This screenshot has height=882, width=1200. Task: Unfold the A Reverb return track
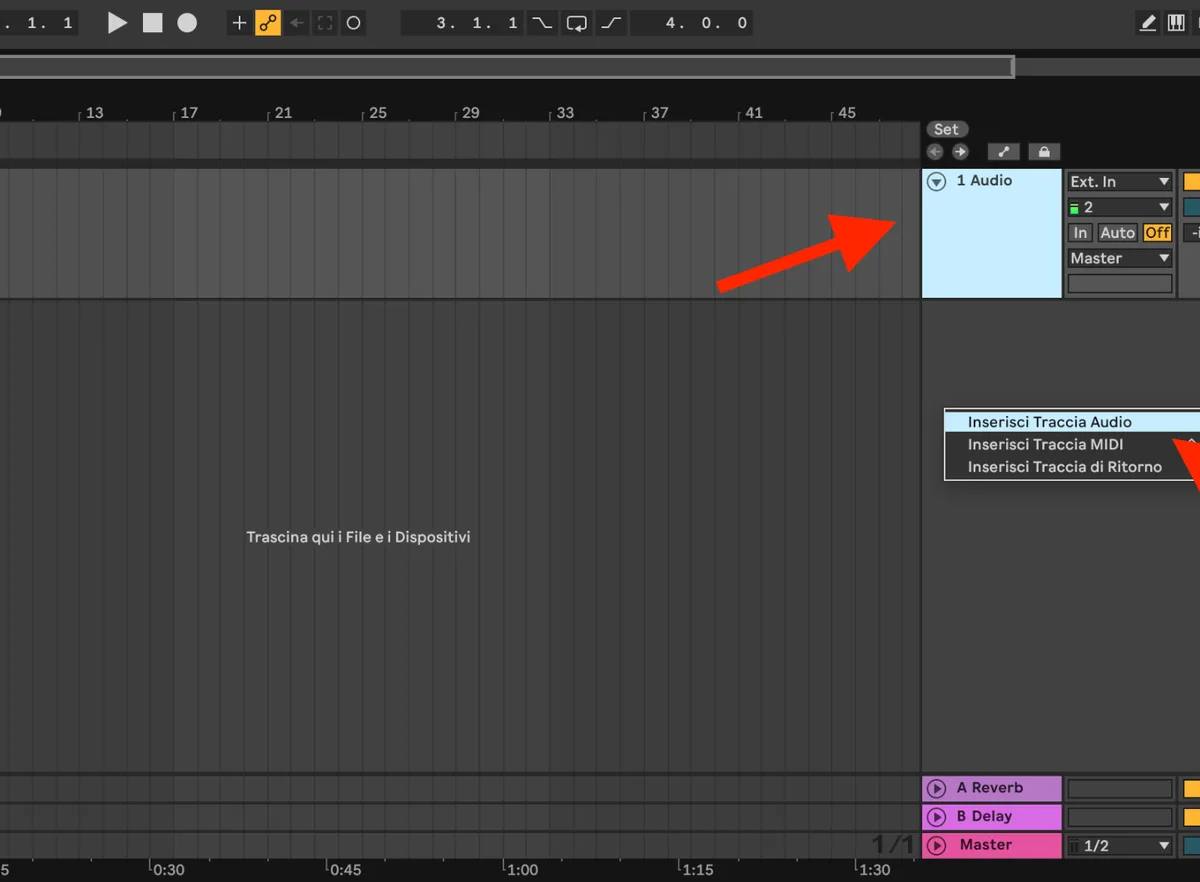(x=936, y=788)
